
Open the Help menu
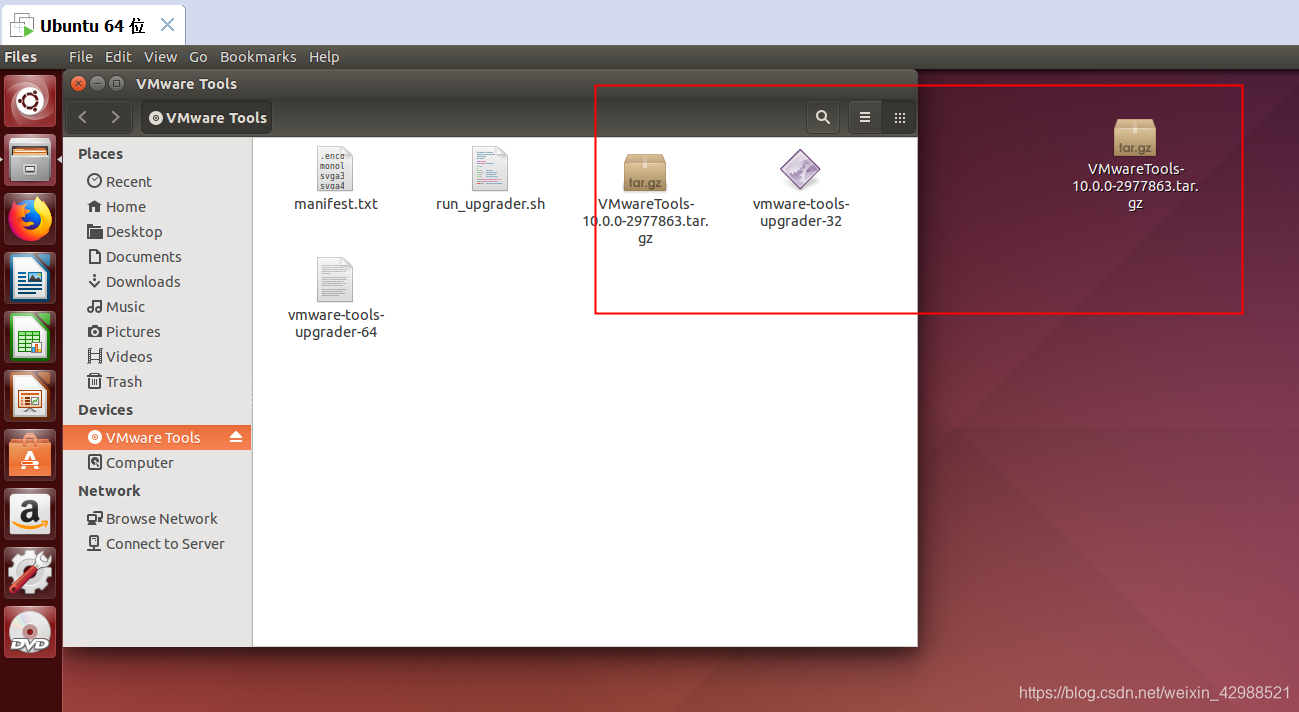click(324, 57)
